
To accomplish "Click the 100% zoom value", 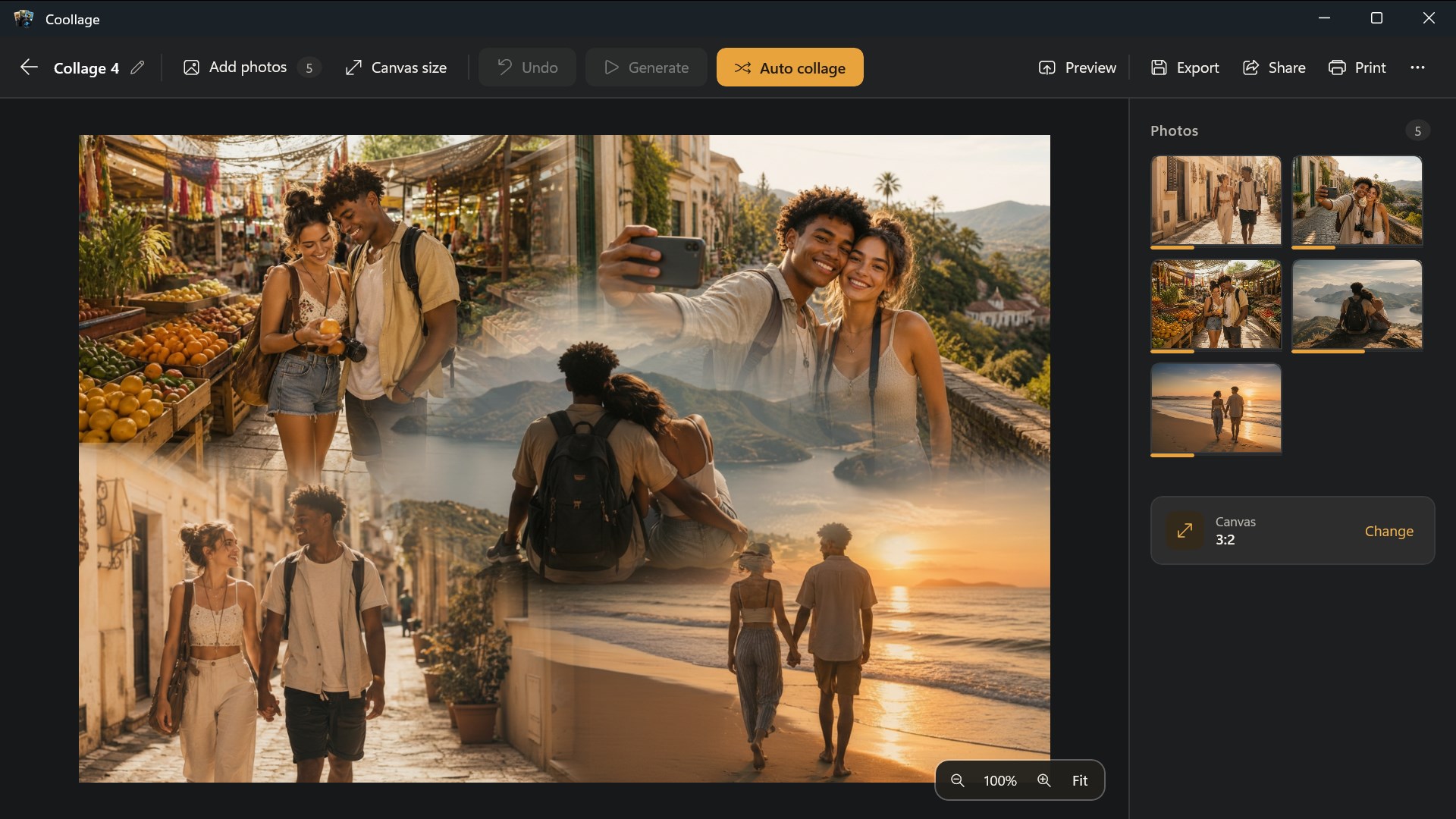I will (x=999, y=780).
